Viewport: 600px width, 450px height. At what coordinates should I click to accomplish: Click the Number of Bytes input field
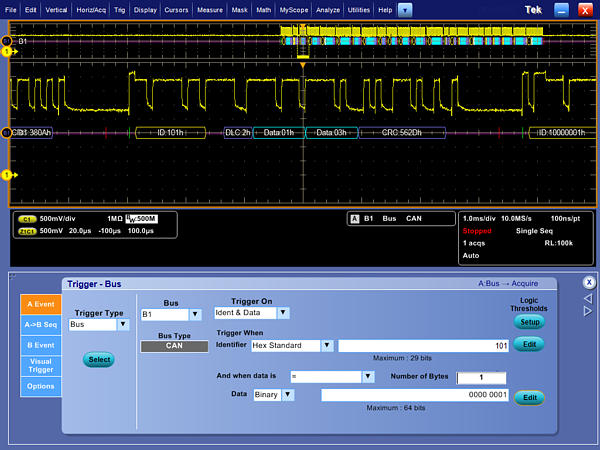pos(482,377)
